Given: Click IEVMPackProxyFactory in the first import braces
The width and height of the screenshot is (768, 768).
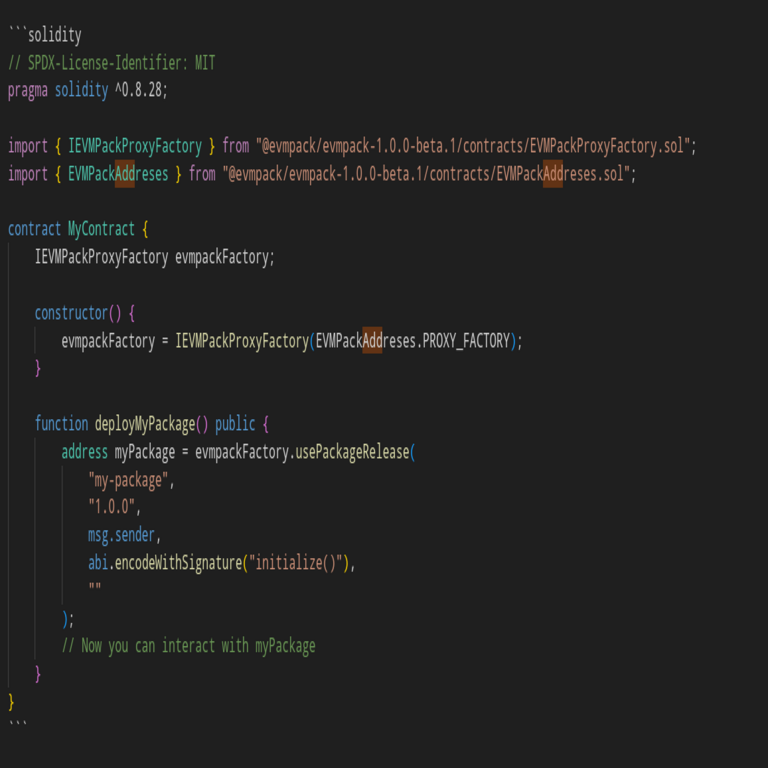Looking at the screenshot, I should [135, 146].
